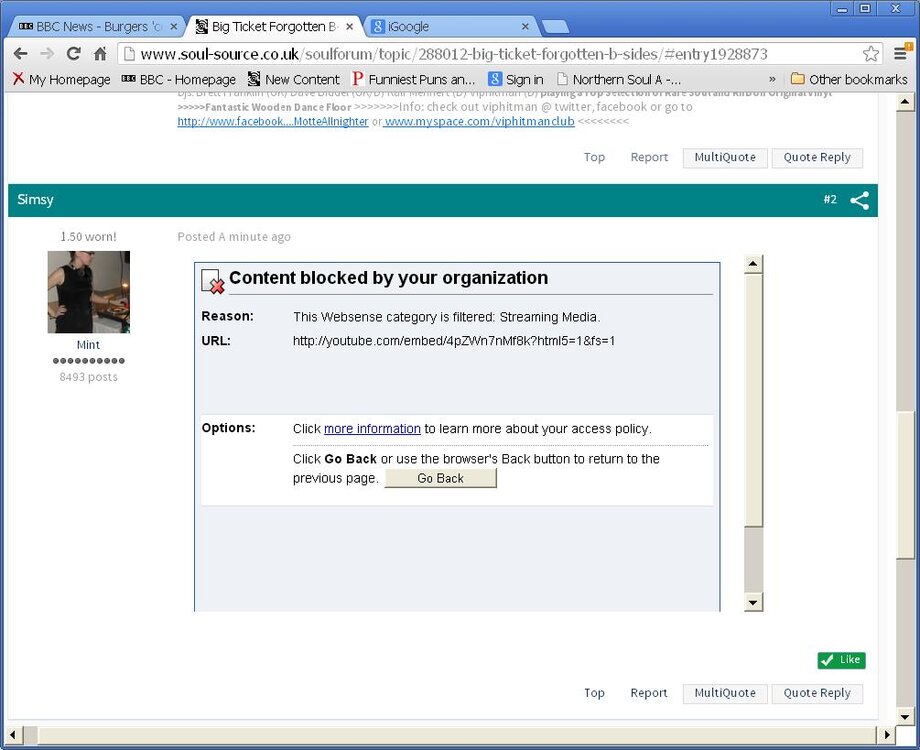Open post number #2 permalink
Image resolution: width=920 pixels, height=750 pixels.
(830, 200)
